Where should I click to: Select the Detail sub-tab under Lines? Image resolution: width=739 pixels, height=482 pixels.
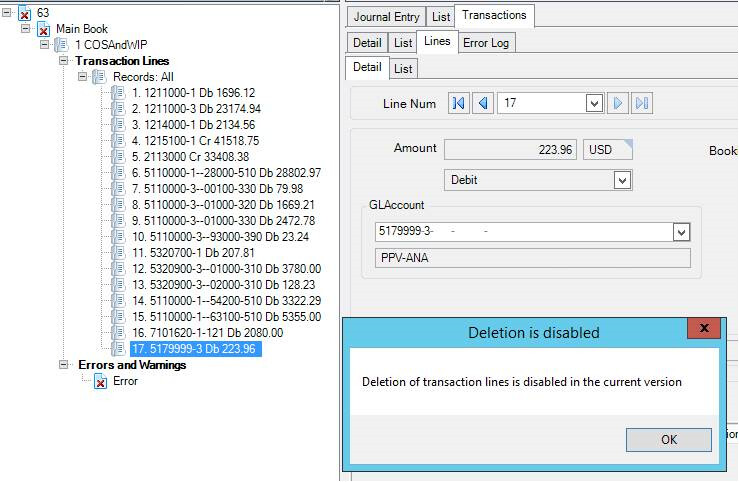click(367, 67)
